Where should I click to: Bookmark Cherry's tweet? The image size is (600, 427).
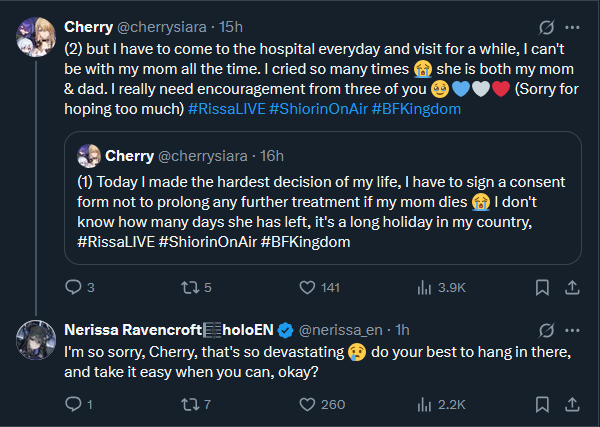click(x=541, y=287)
